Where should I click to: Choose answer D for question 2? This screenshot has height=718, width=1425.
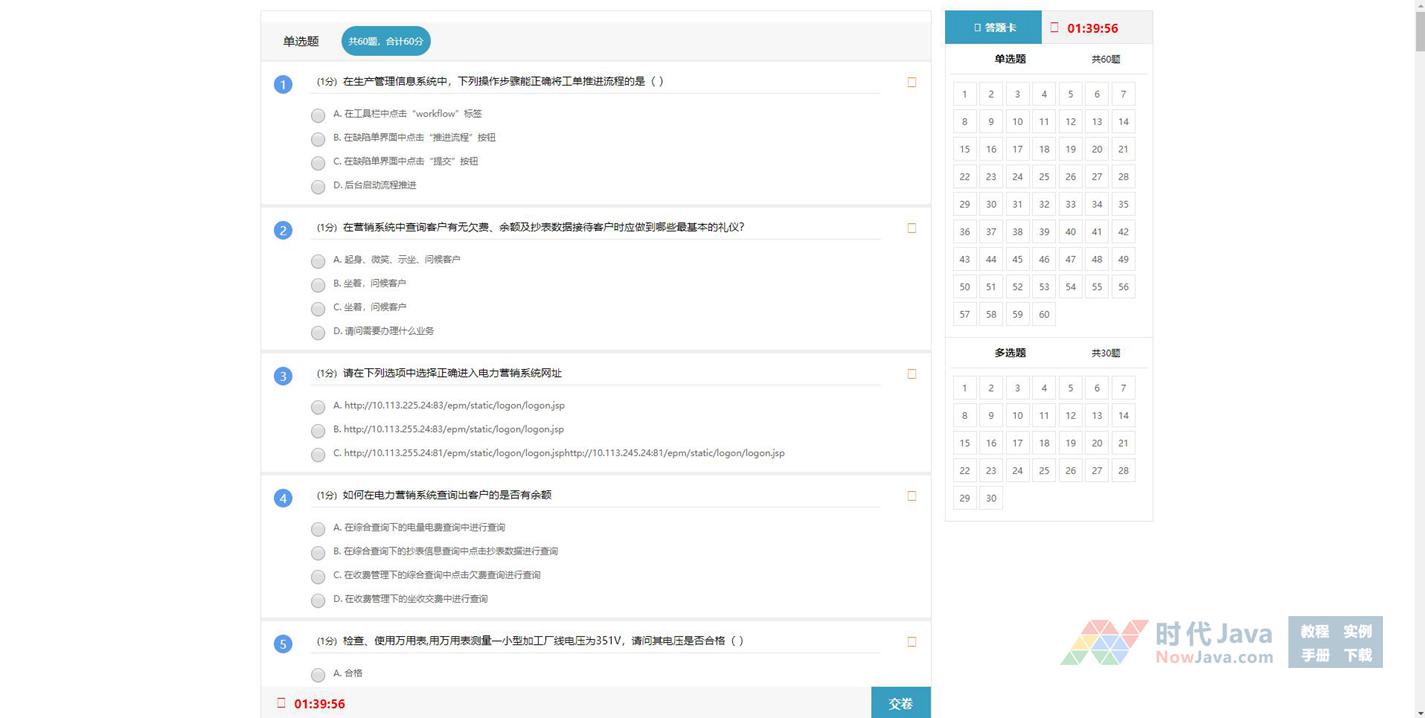coord(318,332)
